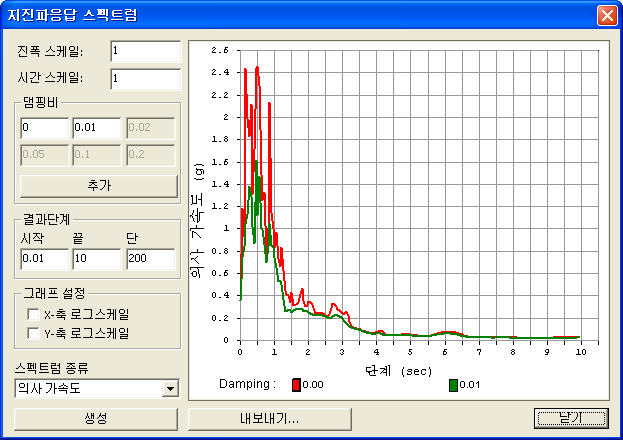Click the 결과단계 group label
Screen dimensions: 623x440
pos(47,219)
